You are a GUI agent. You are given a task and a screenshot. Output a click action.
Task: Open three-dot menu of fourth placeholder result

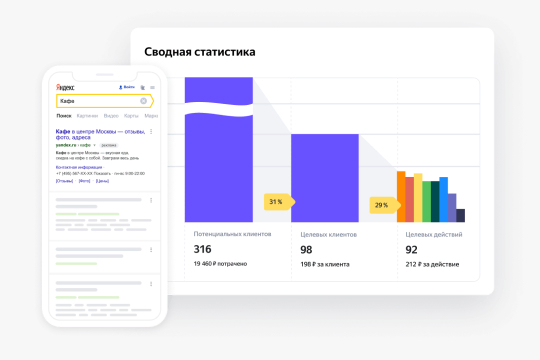151,284
